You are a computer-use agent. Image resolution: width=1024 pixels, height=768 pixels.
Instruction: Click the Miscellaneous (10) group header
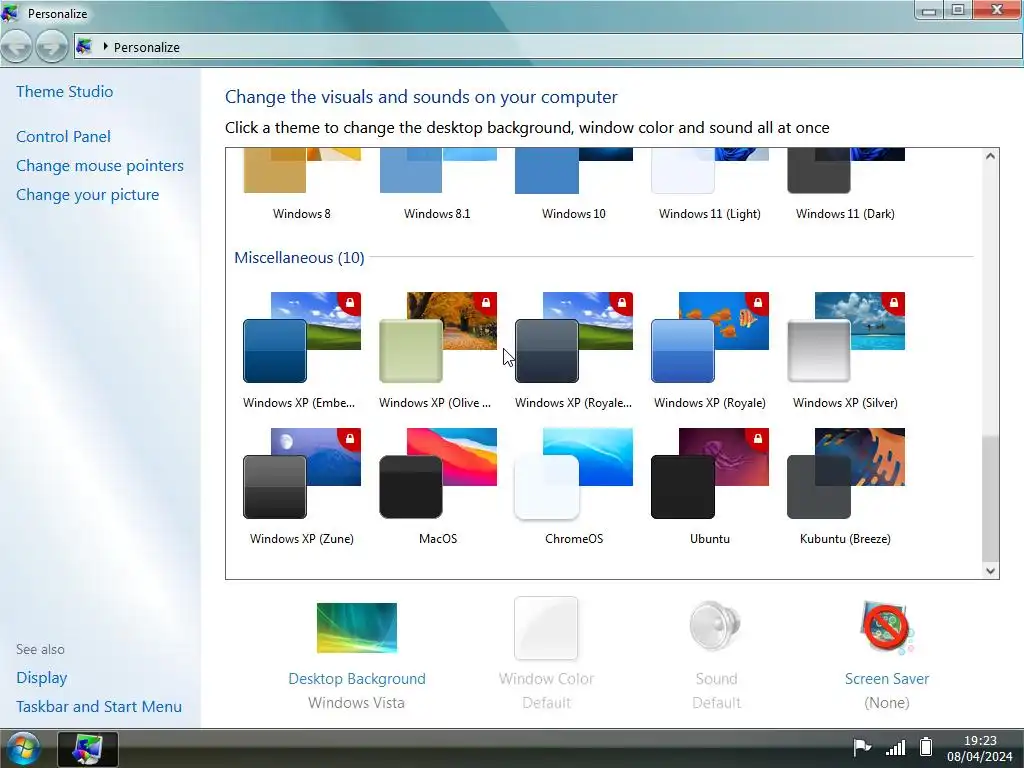[299, 257]
